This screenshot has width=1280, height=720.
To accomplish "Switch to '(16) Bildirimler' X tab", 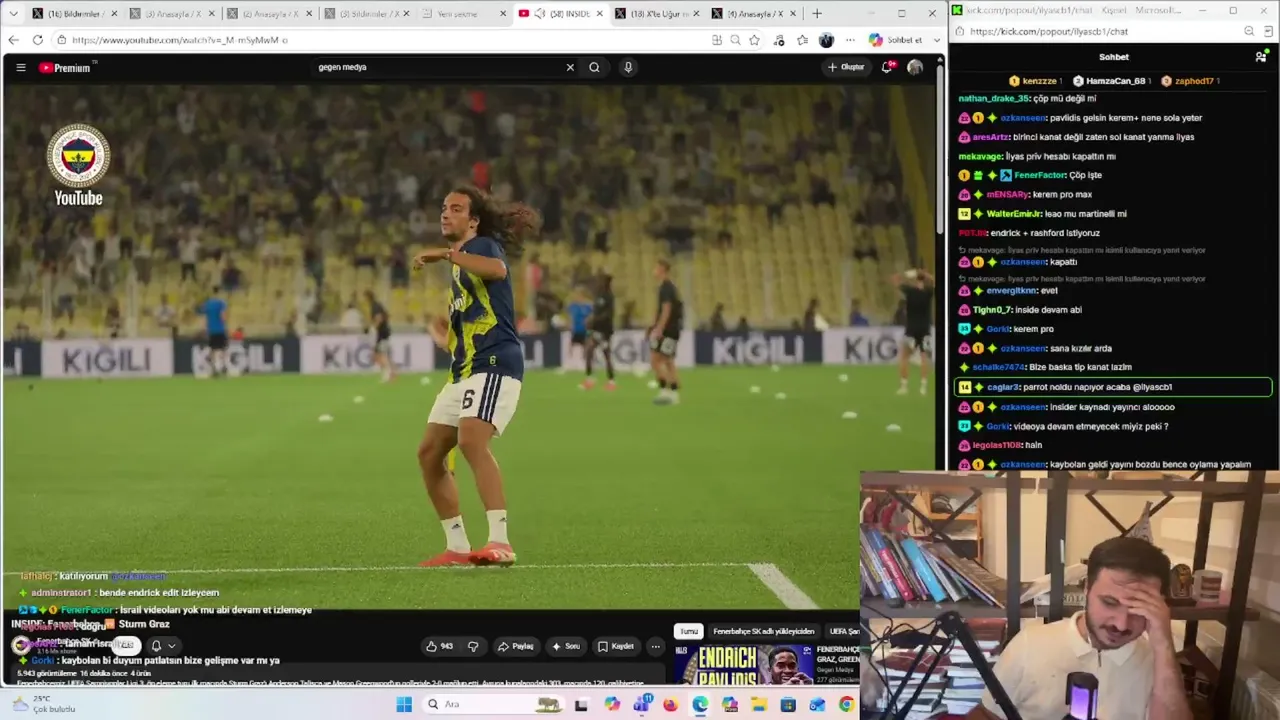I will click(x=74, y=14).
